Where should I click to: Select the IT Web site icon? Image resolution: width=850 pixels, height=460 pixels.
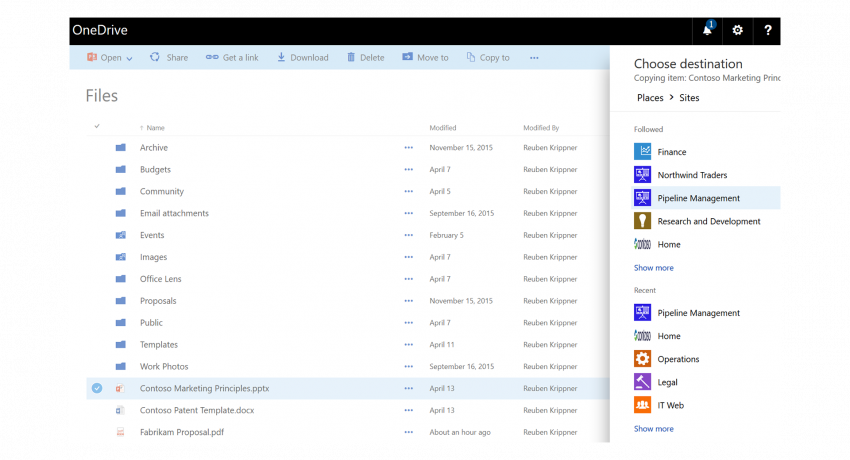(x=642, y=405)
